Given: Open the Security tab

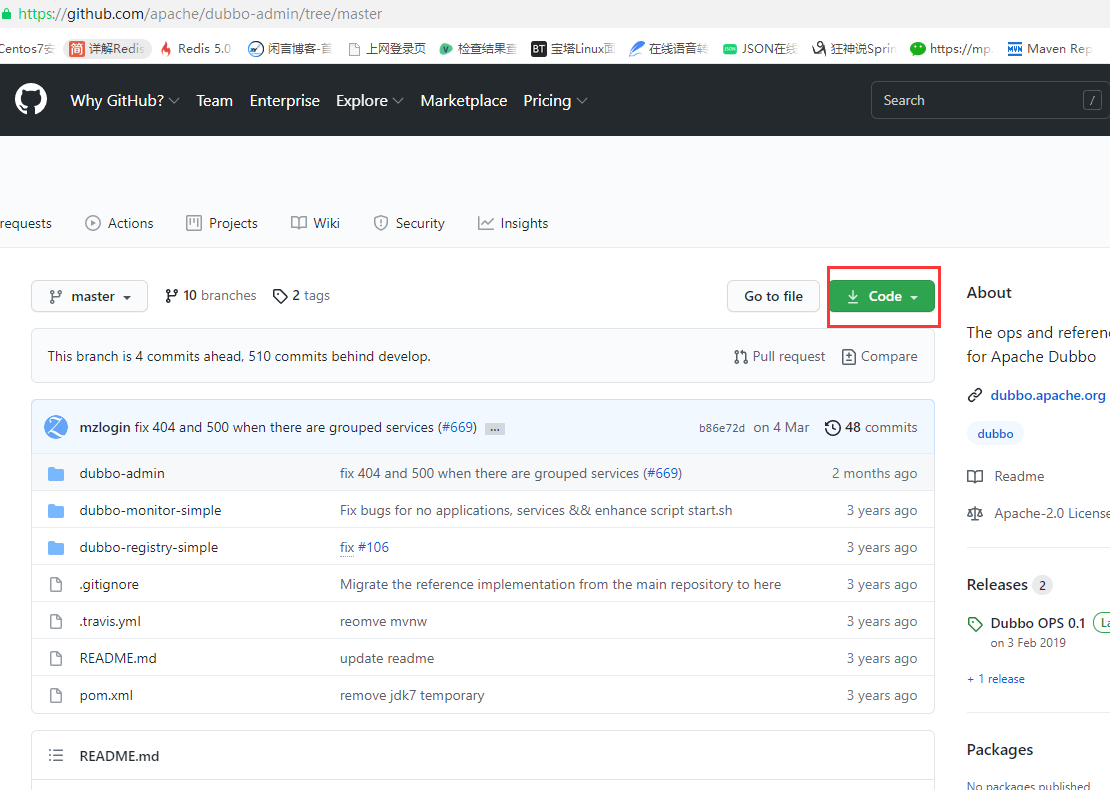Looking at the screenshot, I should tap(408, 223).
